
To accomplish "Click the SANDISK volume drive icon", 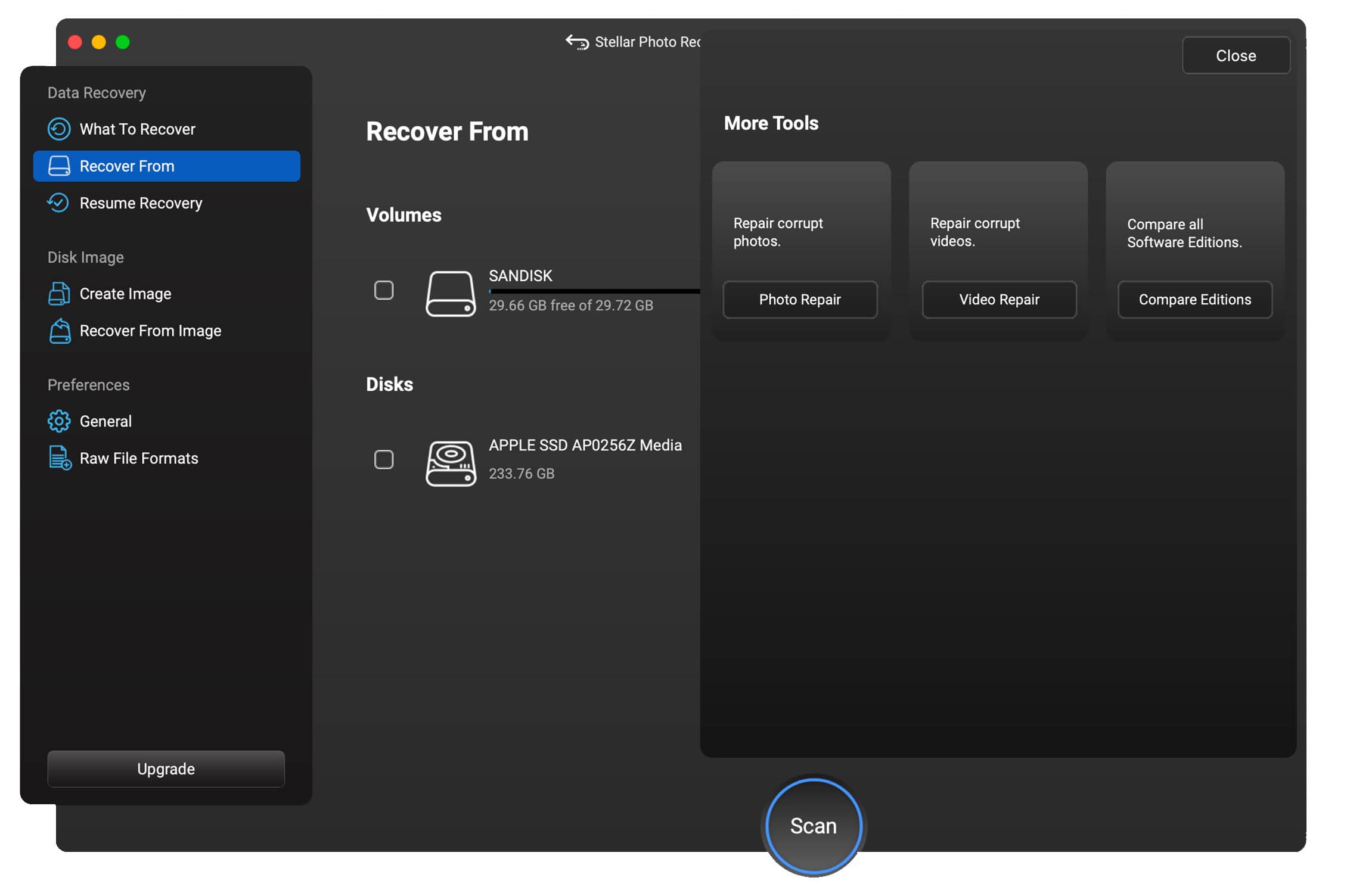I will click(x=451, y=293).
